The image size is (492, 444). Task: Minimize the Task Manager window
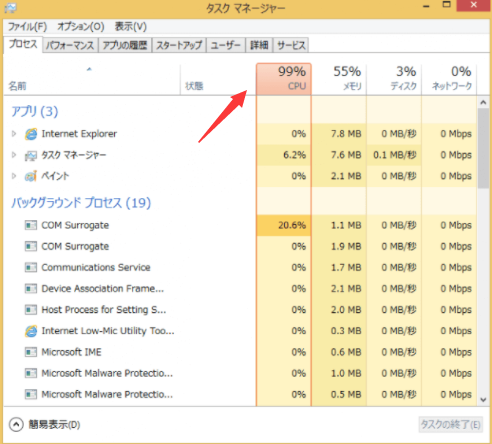click(x=426, y=6)
